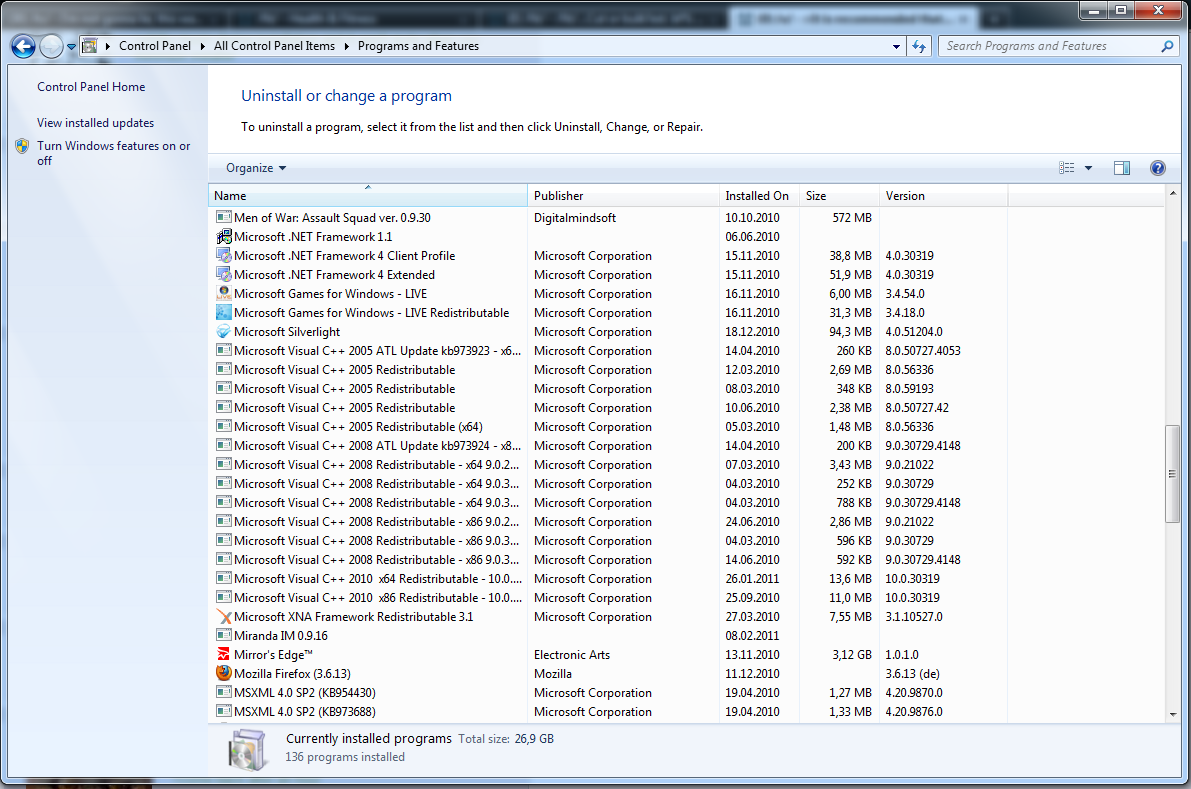Select Visual C++ 2010 x64 Redistributable

pos(378,579)
